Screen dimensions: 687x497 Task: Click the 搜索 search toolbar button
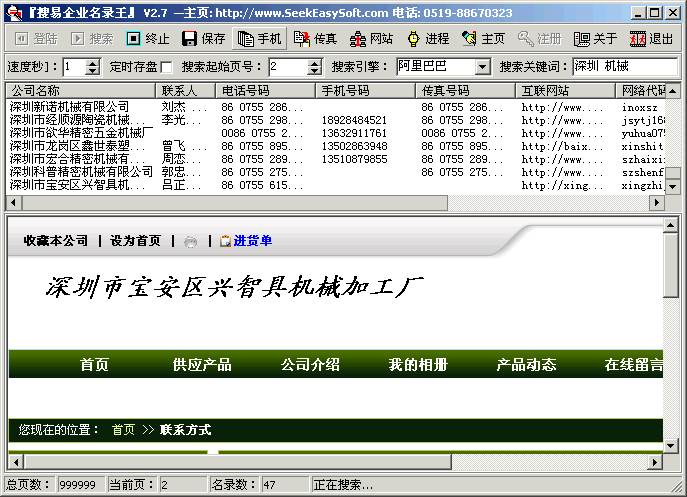(x=92, y=39)
